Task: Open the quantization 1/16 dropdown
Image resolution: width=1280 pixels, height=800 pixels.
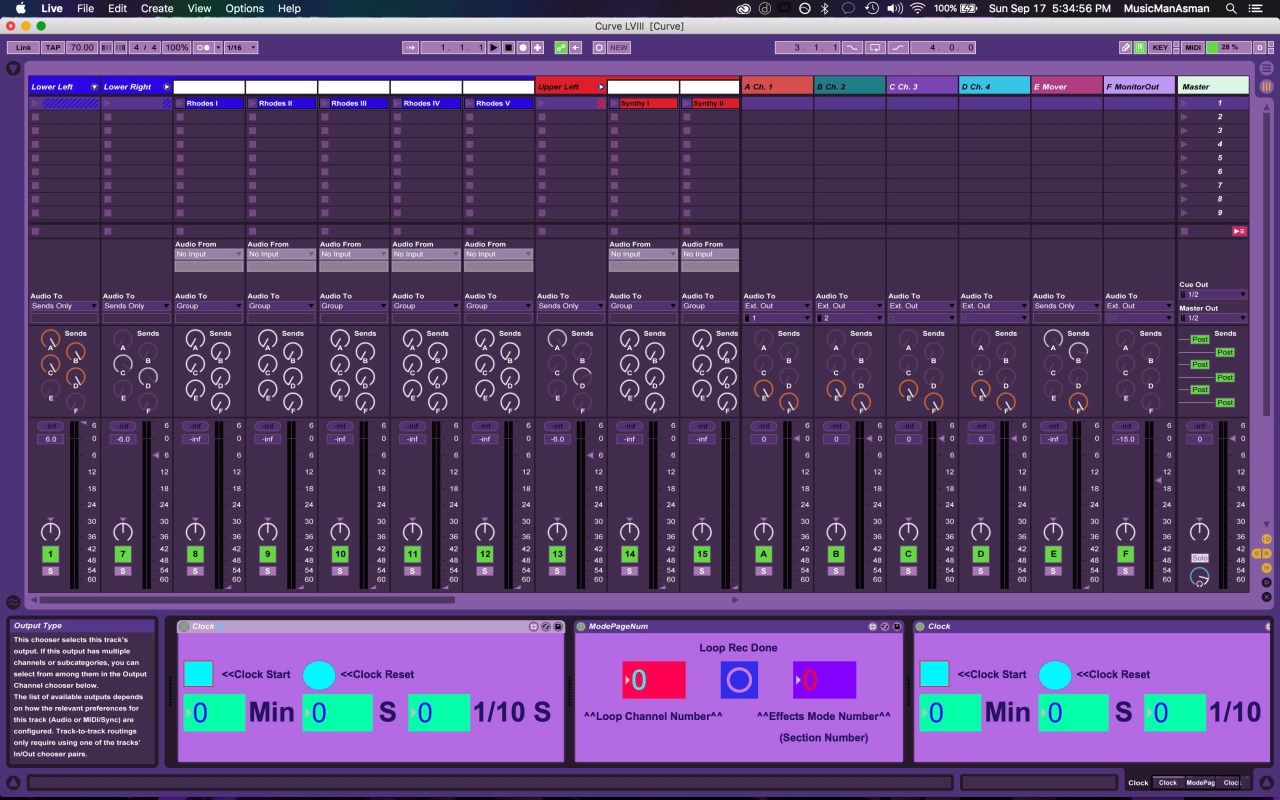Action: (240, 47)
